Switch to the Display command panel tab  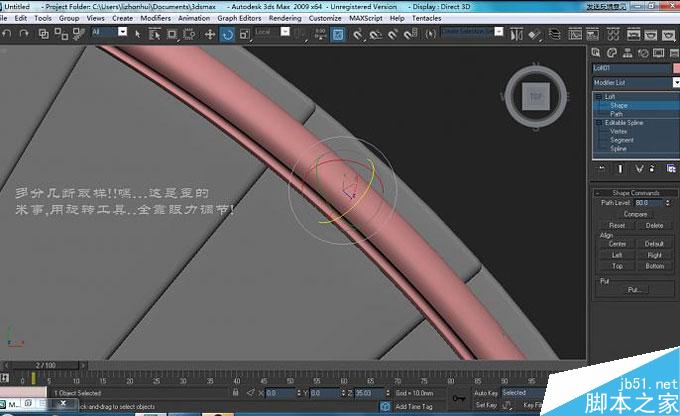(x=658, y=53)
